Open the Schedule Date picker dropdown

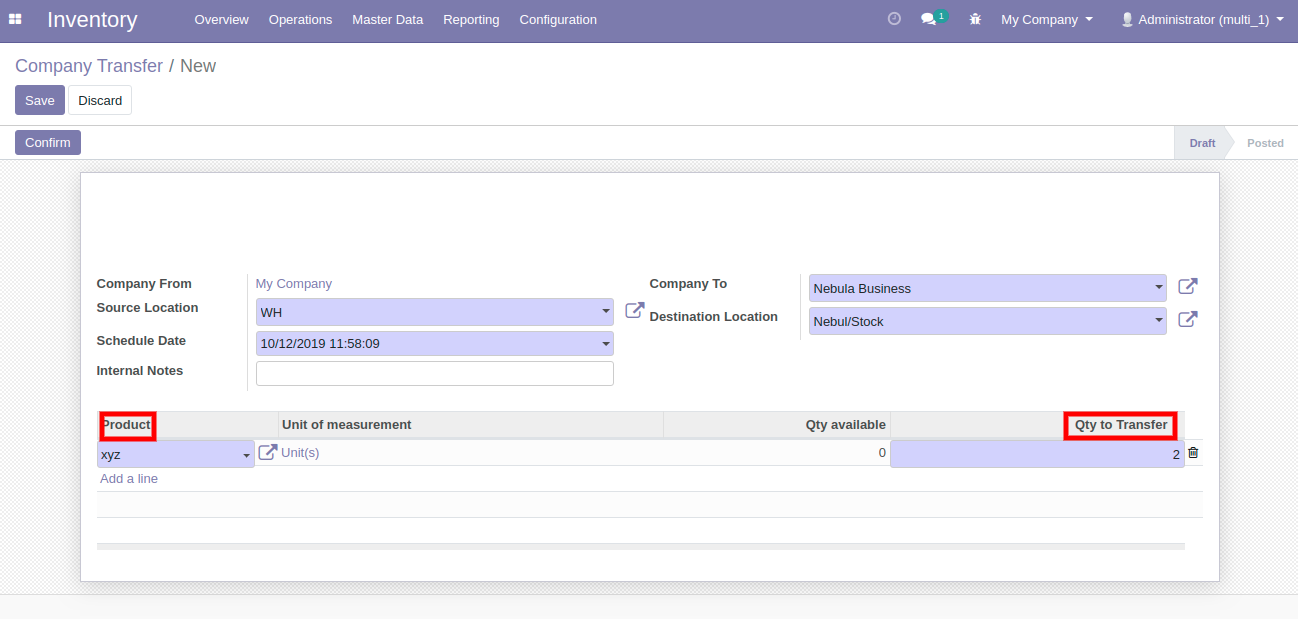(x=605, y=344)
